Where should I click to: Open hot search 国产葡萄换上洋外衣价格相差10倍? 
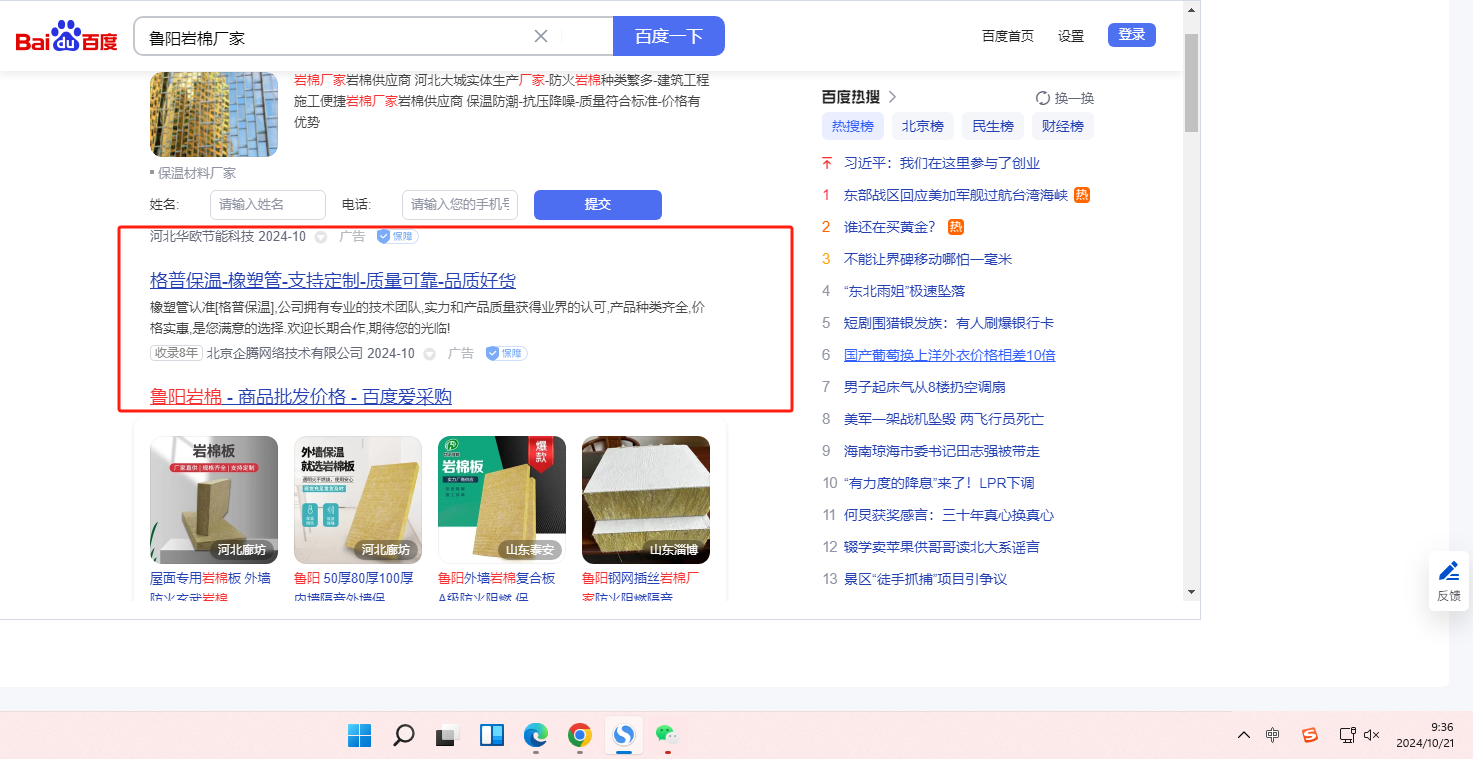[x=950, y=355]
